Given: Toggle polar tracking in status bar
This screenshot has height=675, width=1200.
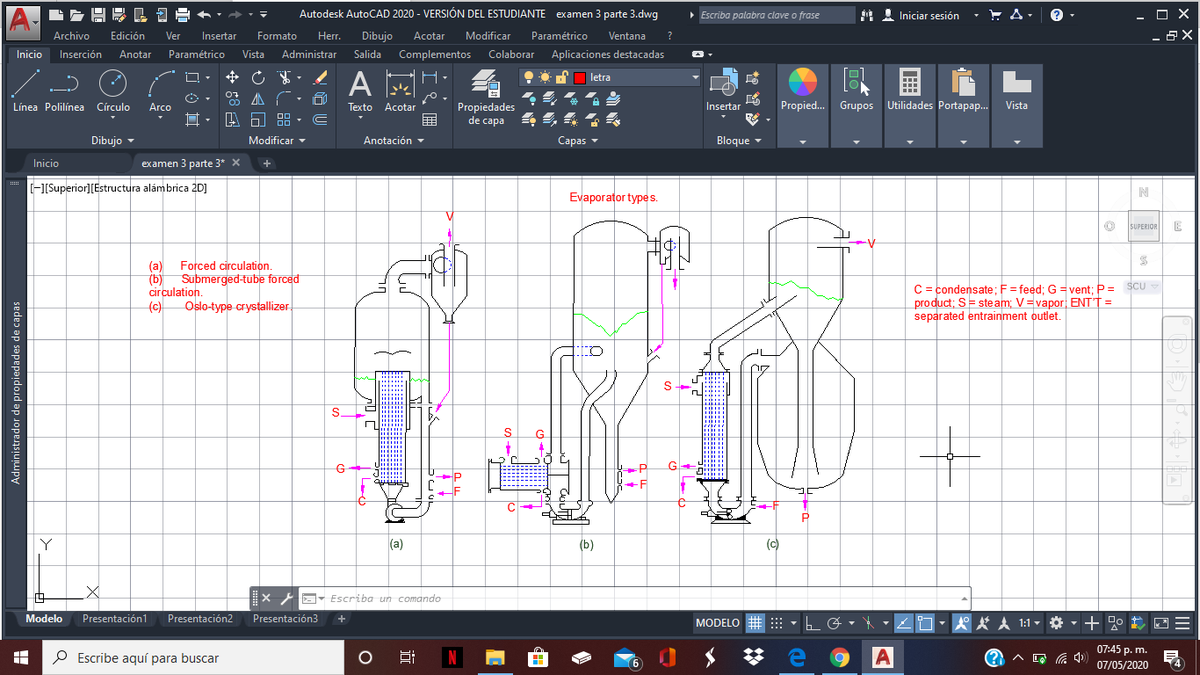Looking at the screenshot, I should pyautogui.click(x=835, y=623).
